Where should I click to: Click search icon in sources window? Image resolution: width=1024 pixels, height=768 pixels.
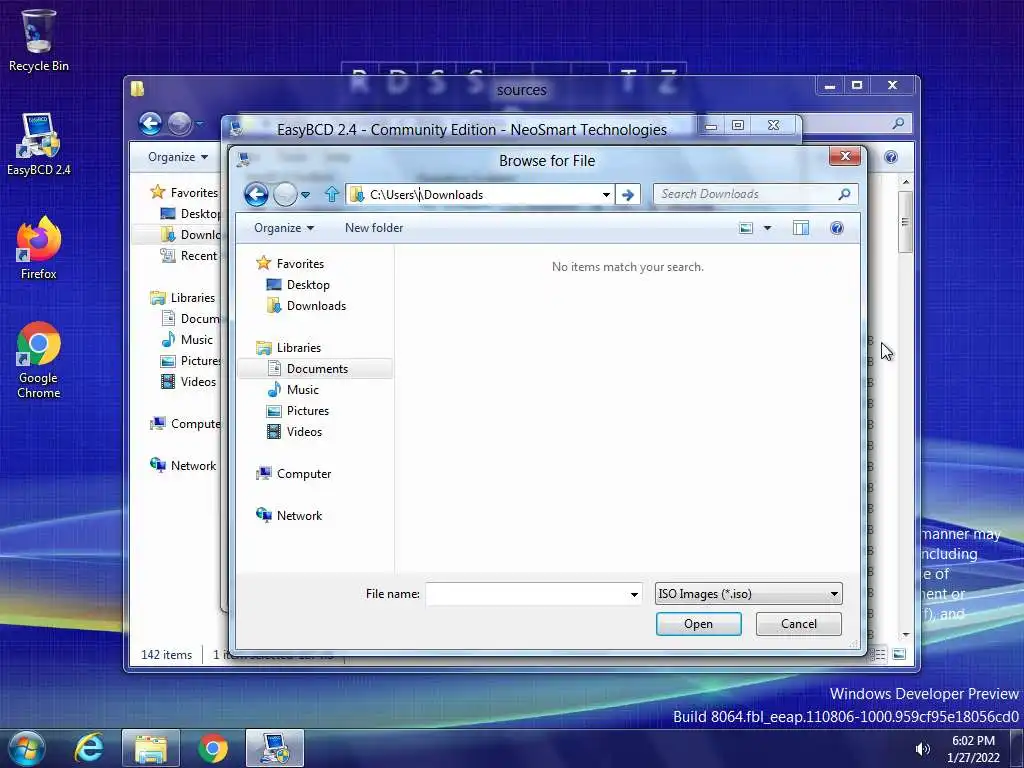tap(899, 123)
